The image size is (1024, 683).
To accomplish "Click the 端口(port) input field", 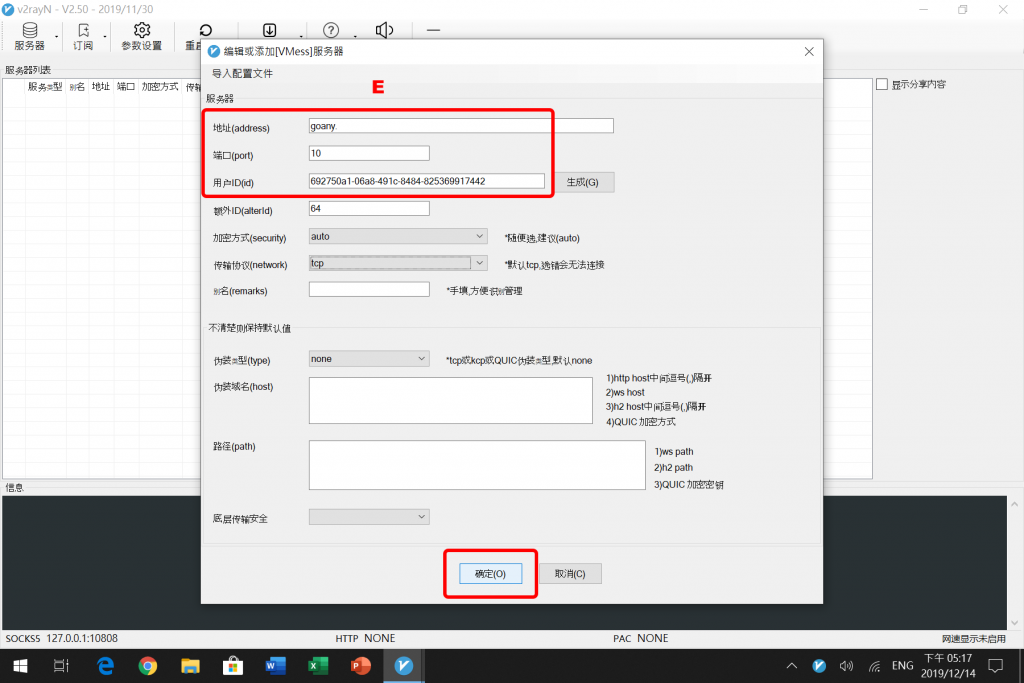I will (x=369, y=153).
